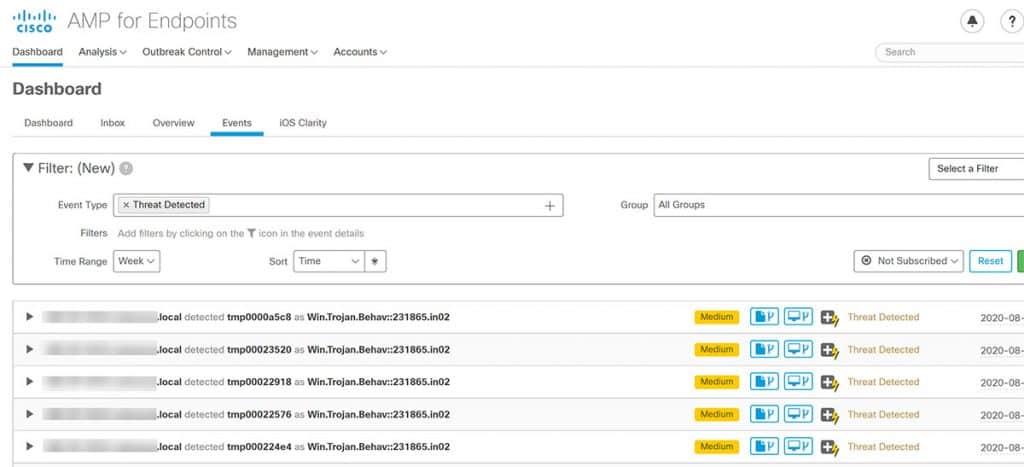The width and height of the screenshot is (1024, 467).
Task: Open the Select a Filter dropdown
Action: (976, 169)
